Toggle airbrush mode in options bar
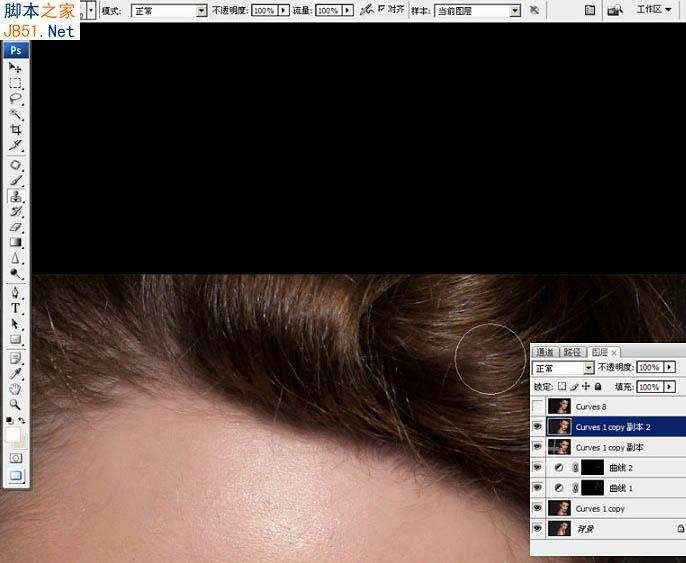Screen dimensions: 686x563 367,10
